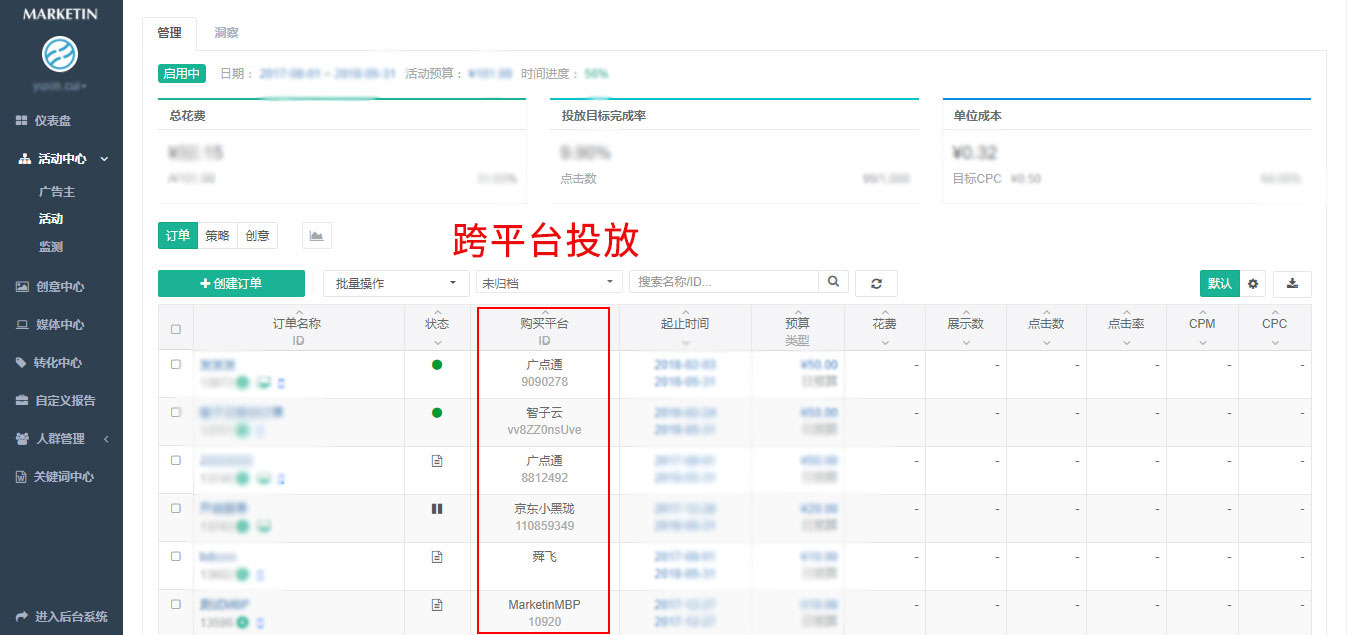This screenshot has height=635, width=1347.
Task: Click the 创建订单 button
Action: (231, 284)
